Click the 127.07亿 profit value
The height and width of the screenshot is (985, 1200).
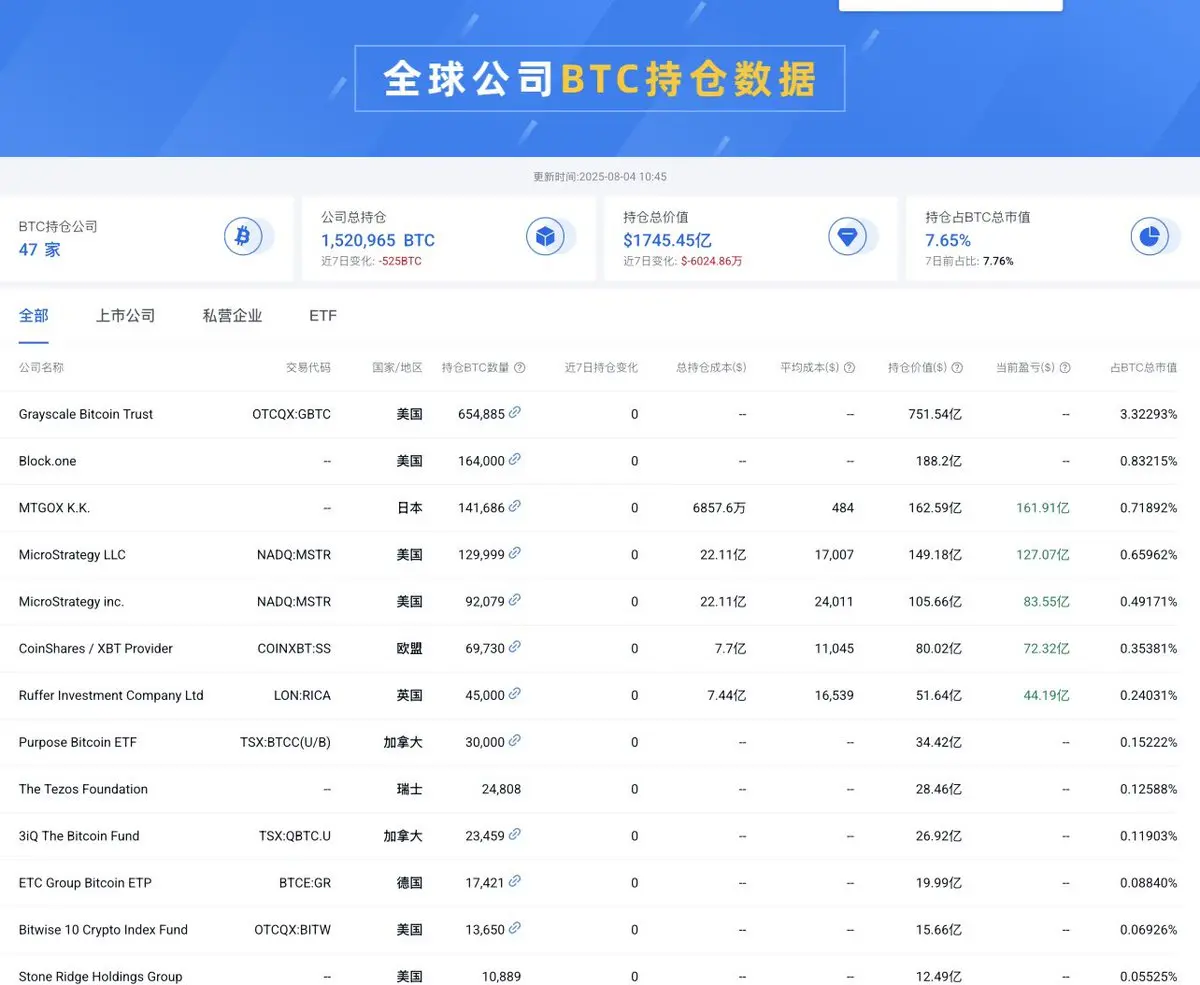click(1043, 555)
